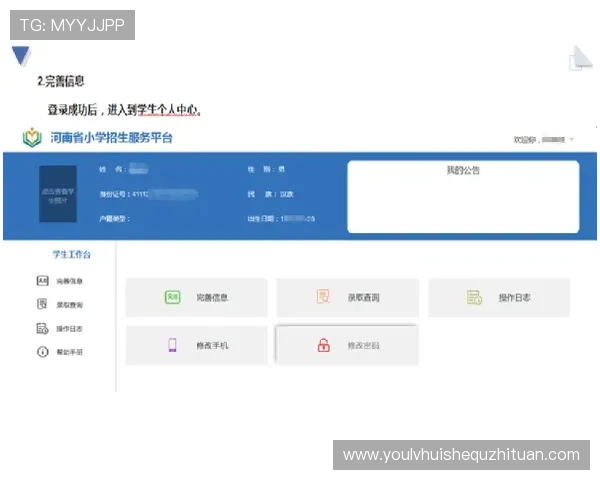The width and height of the screenshot is (600, 480).
Task: Click the 河南省小学招生服务平台 title text
Action: [x=111, y=138]
